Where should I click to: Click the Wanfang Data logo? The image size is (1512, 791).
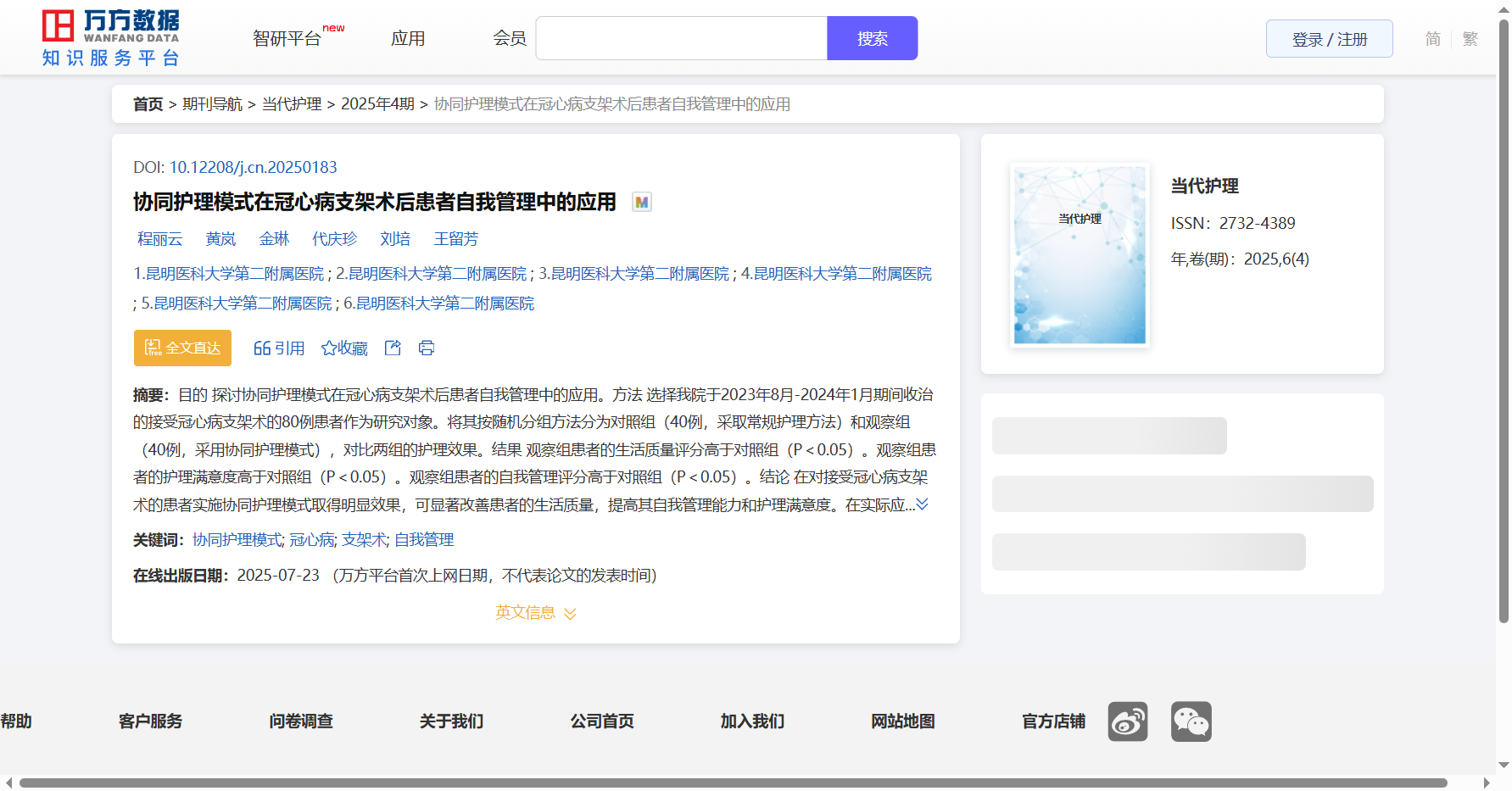click(x=111, y=38)
